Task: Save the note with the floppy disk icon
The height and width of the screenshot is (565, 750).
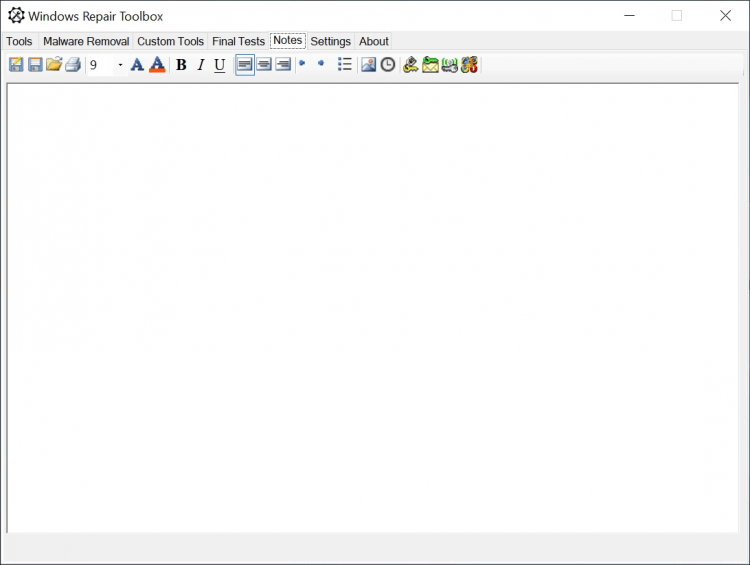Action: pyautogui.click(x=35, y=65)
